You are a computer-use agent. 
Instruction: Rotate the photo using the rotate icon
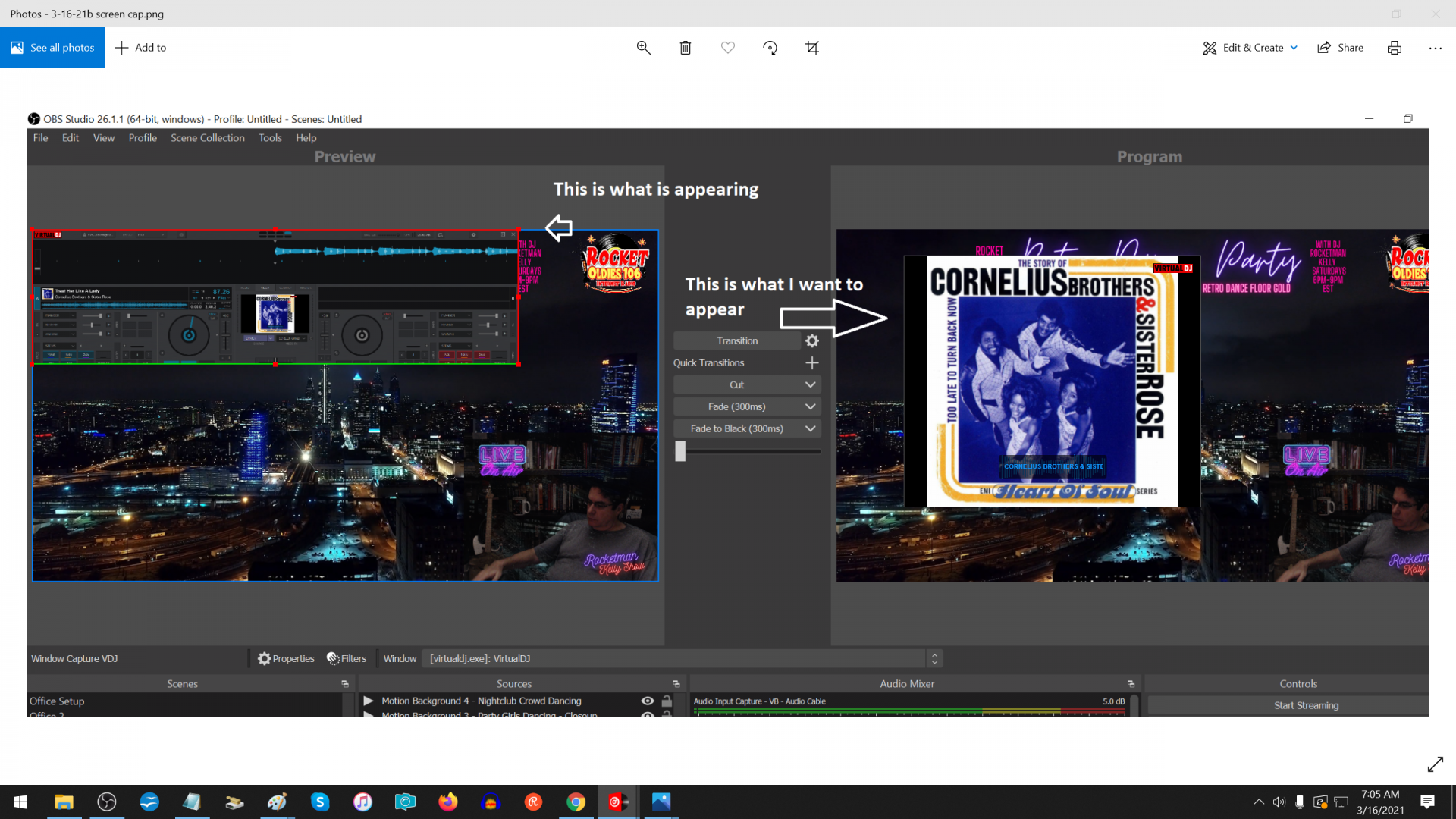pos(770,48)
